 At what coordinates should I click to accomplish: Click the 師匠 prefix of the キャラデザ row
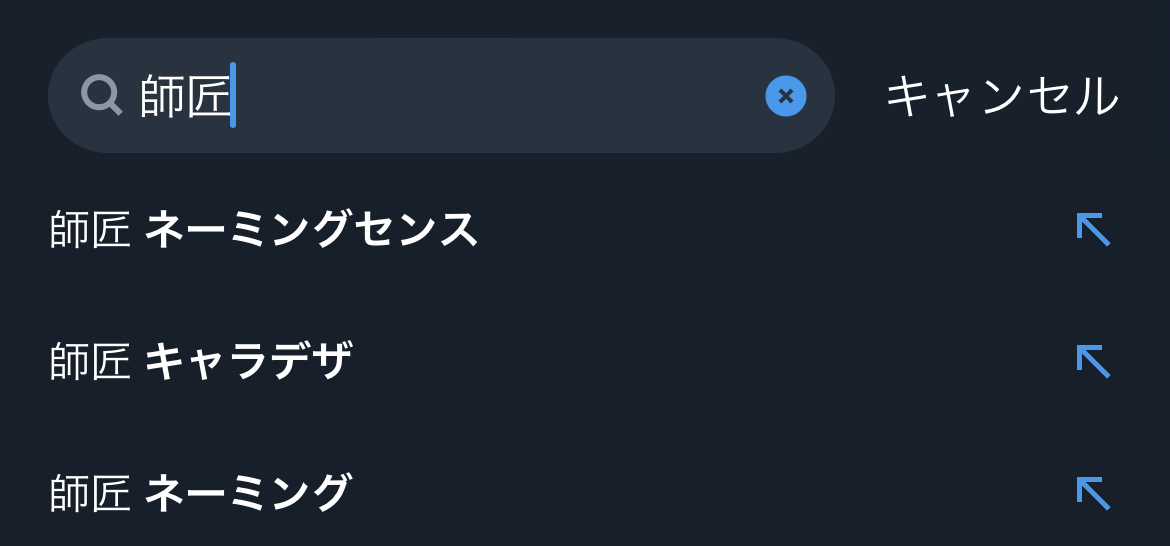[90, 361]
